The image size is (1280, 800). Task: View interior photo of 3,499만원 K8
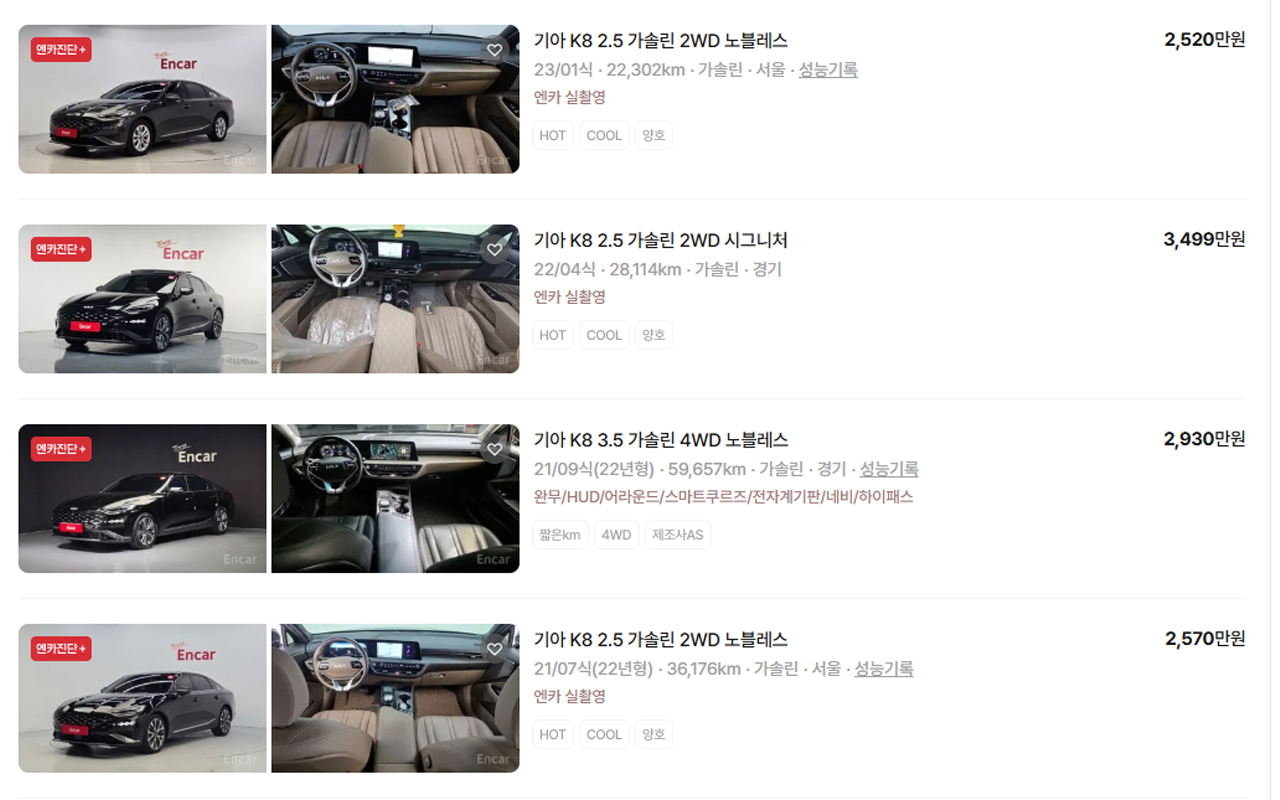(x=395, y=299)
